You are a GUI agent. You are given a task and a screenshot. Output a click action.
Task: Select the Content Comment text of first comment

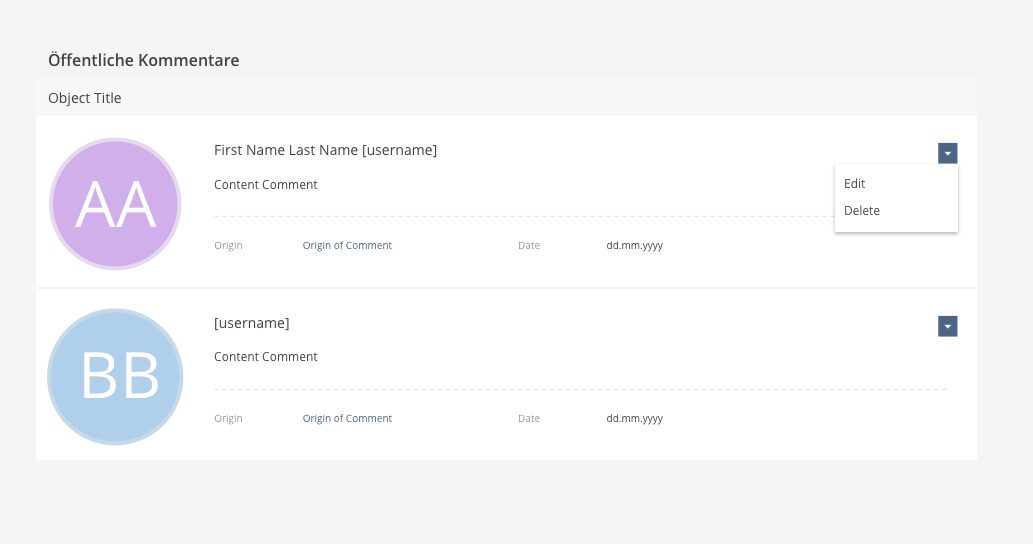(266, 185)
